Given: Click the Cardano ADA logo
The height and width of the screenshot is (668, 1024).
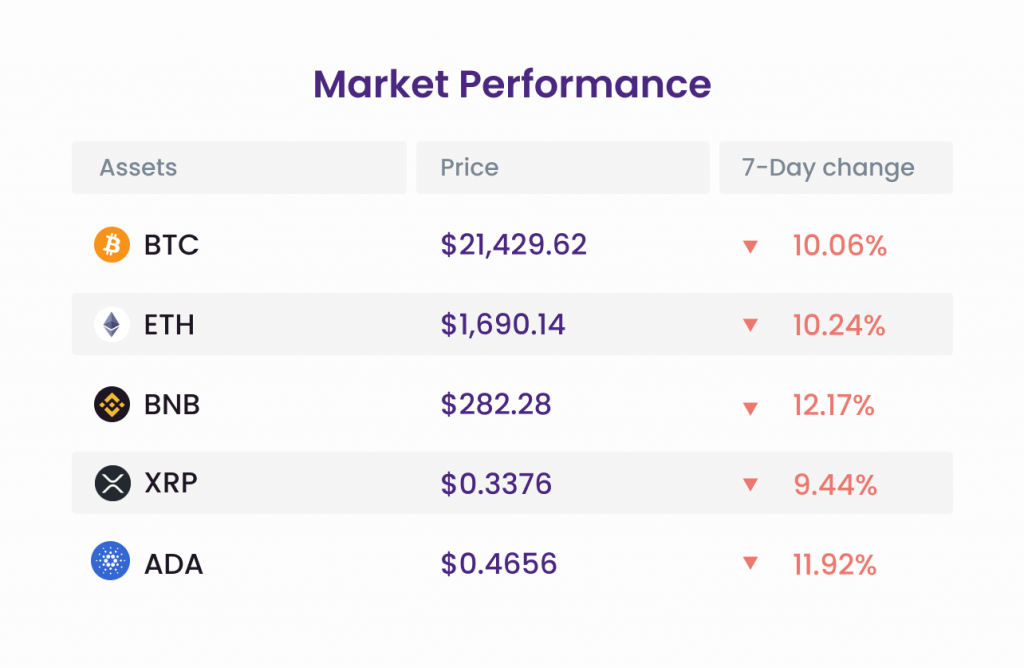Looking at the screenshot, I should point(110,561).
